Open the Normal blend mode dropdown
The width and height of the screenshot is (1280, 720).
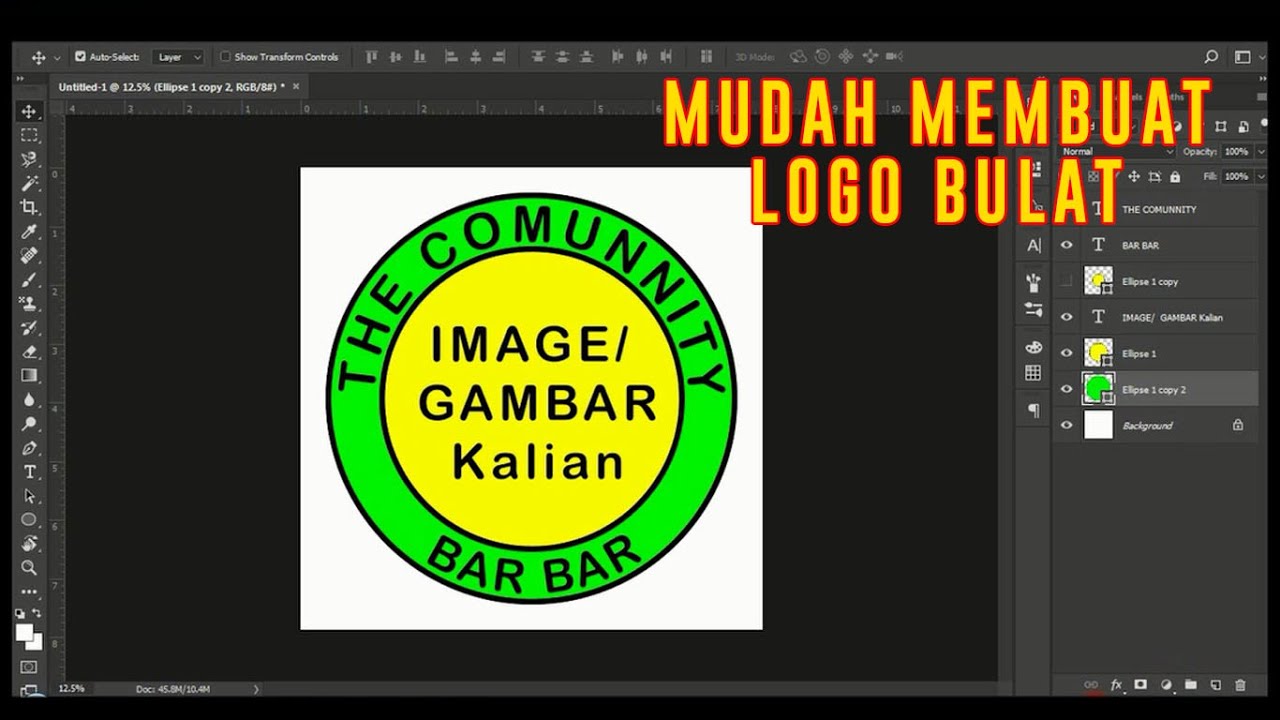point(1116,152)
